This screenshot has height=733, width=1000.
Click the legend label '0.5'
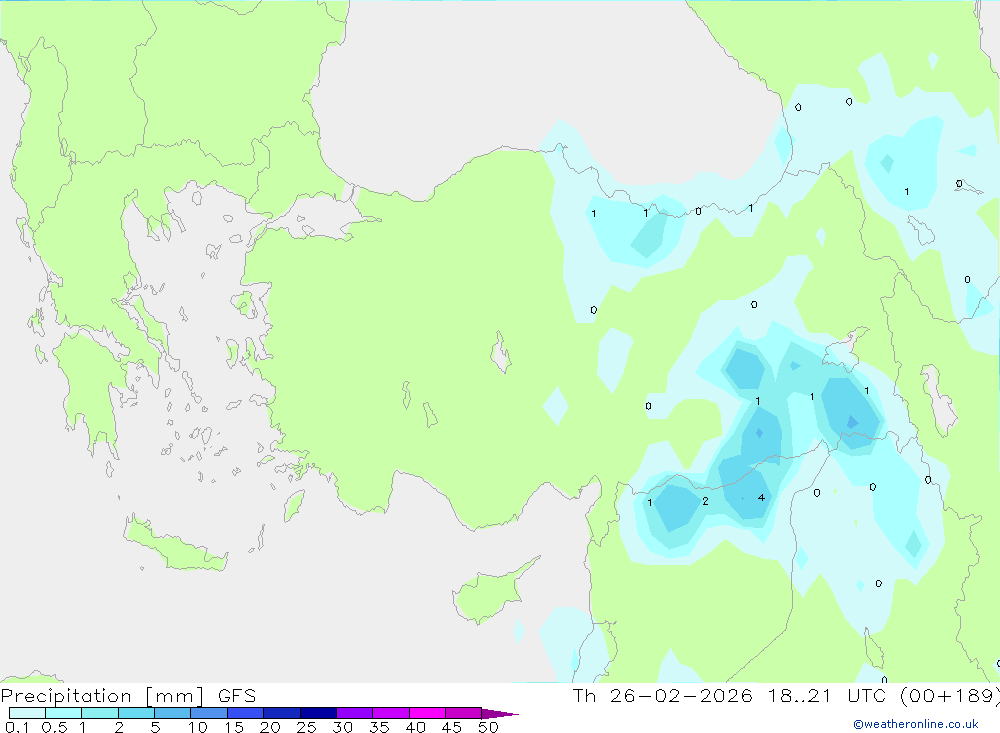coord(54,727)
